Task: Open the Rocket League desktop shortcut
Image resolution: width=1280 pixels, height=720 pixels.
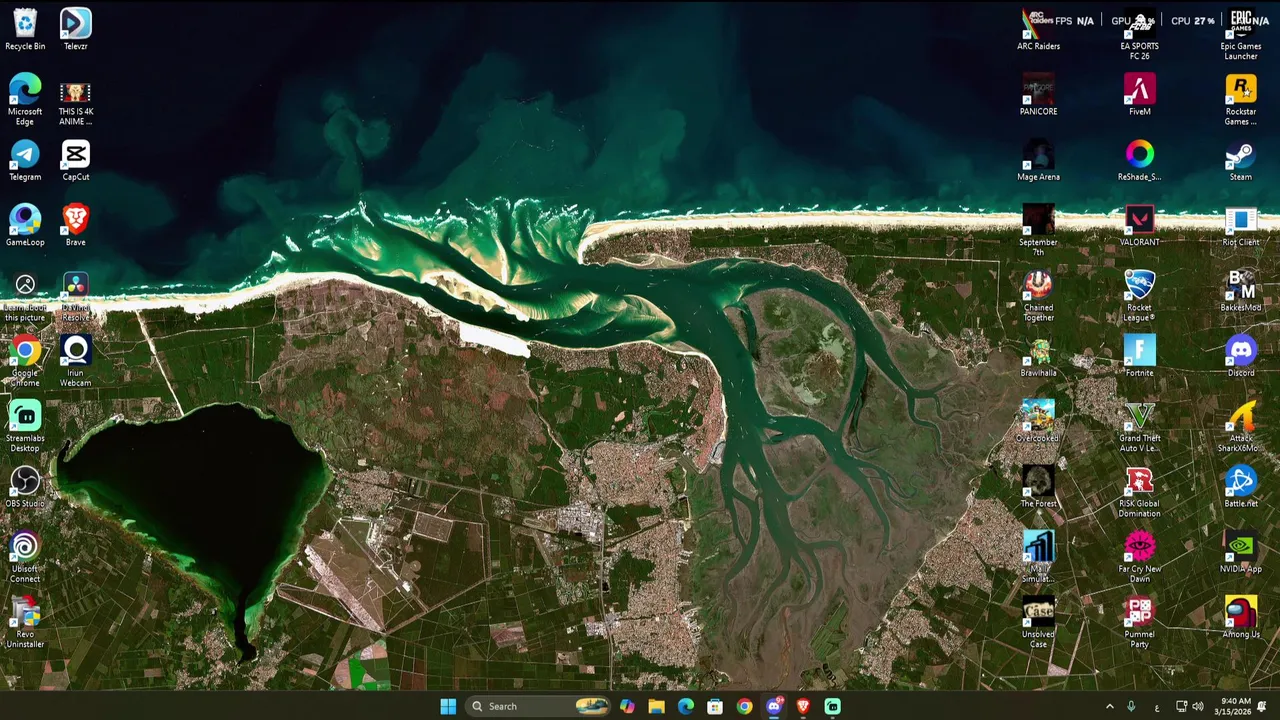Action: pyautogui.click(x=1139, y=296)
